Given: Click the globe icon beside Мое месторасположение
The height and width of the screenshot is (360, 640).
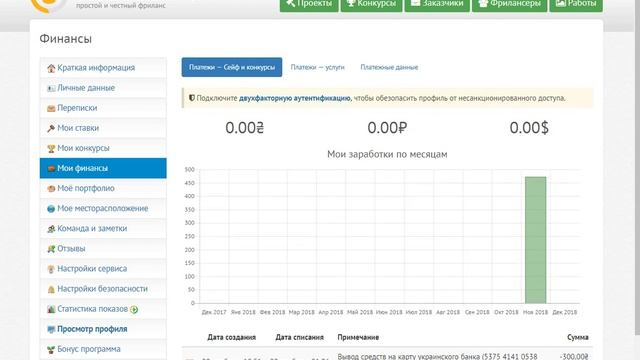Looking at the screenshot, I should [x=51, y=209].
